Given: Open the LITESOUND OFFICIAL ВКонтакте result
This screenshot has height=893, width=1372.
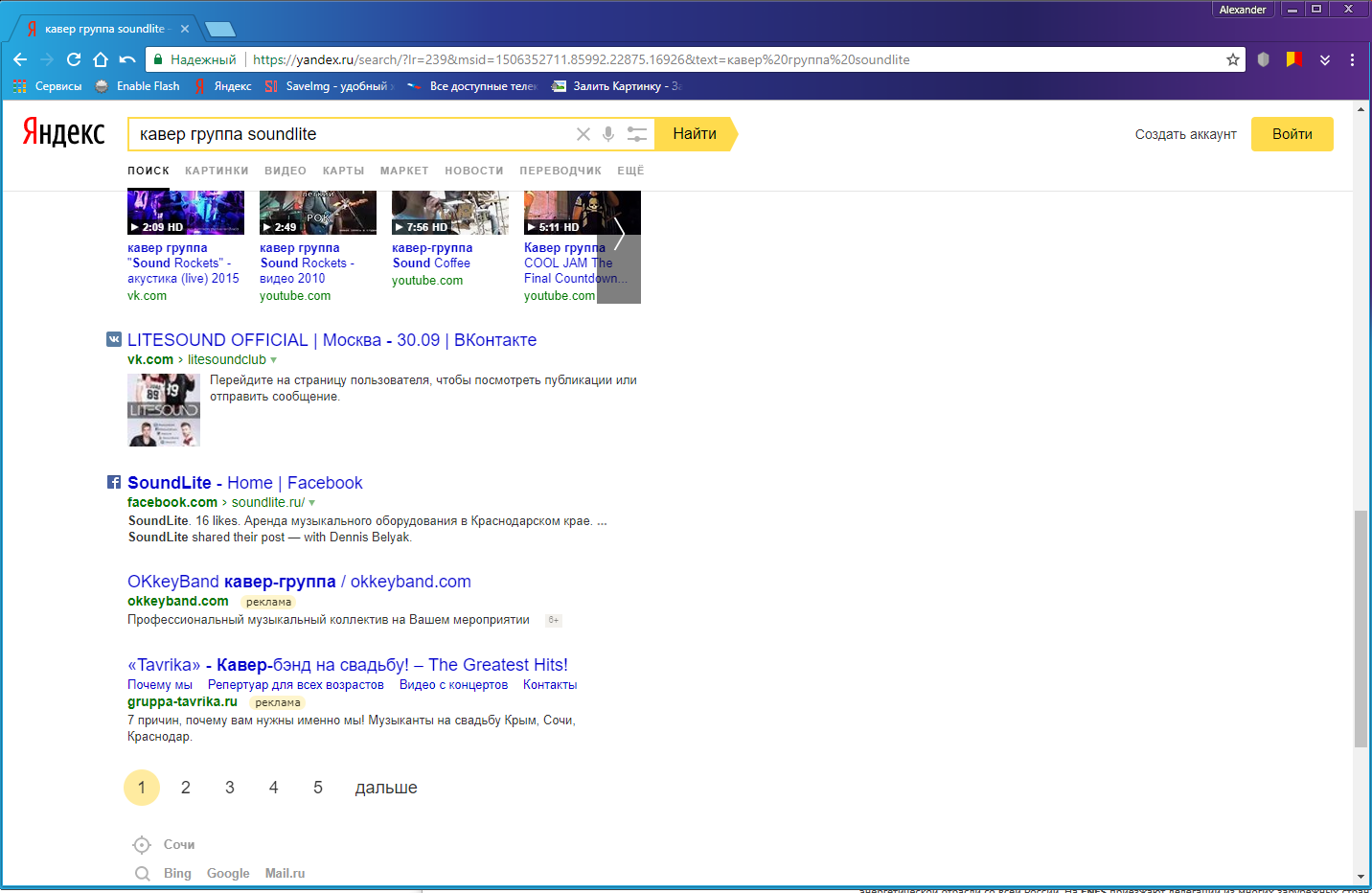Looking at the screenshot, I should coord(332,340).
